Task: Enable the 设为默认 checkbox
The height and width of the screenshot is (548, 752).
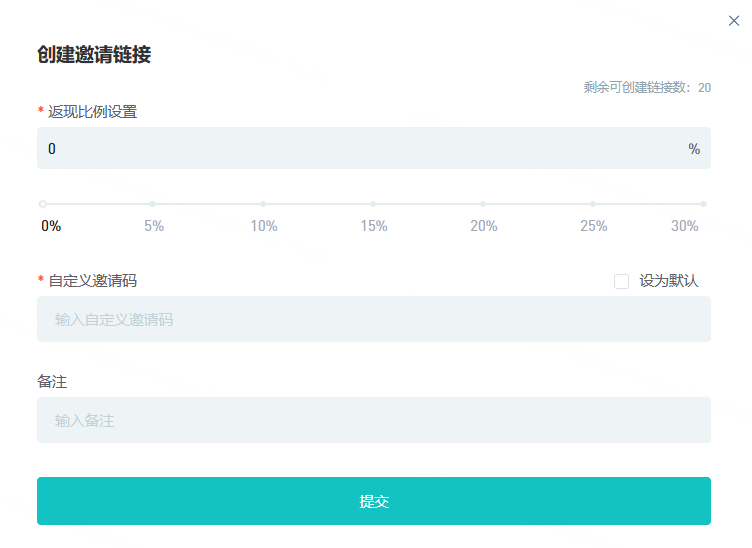Action: click(x=622, y=281)
